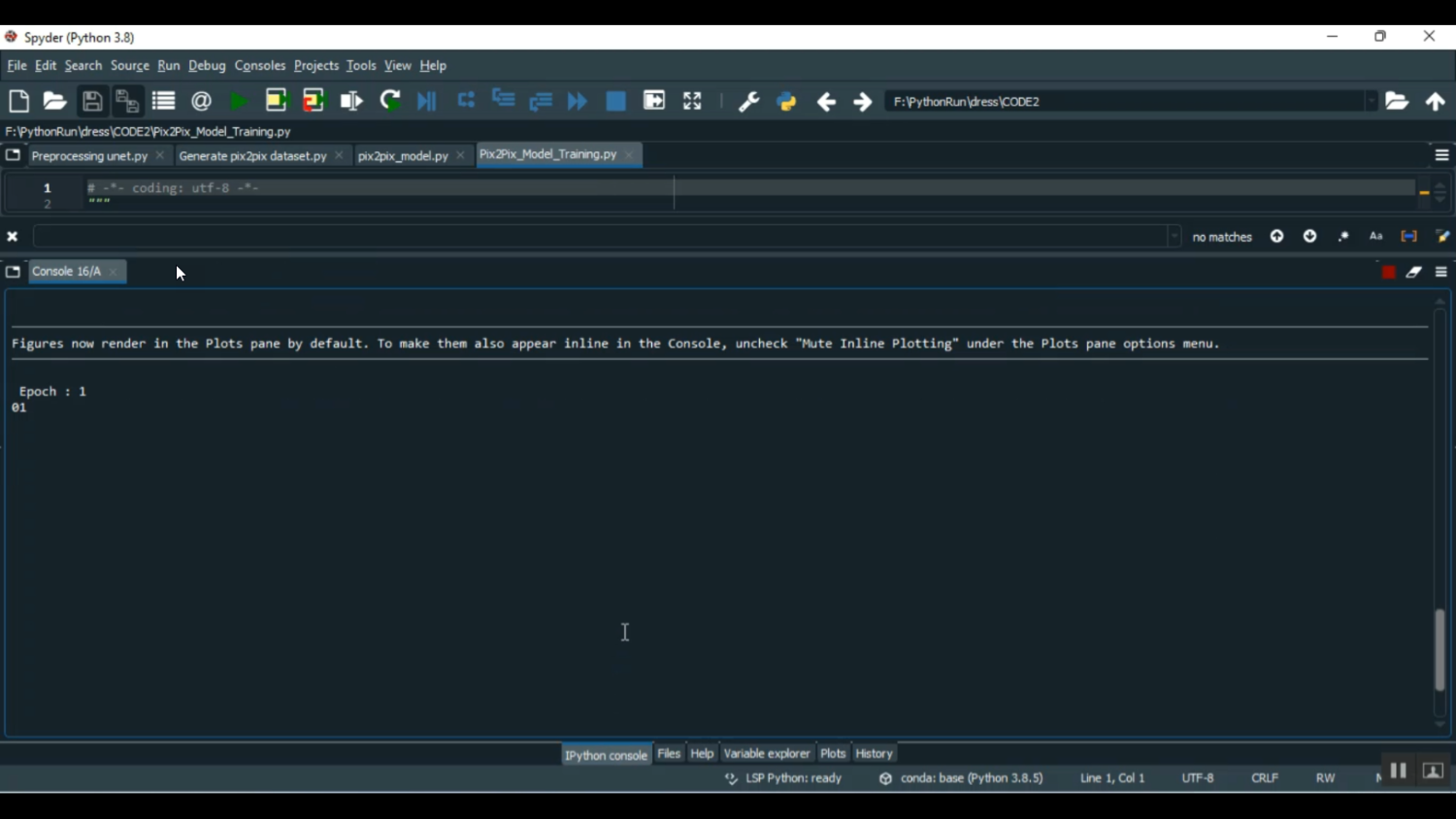Click the Run current cell icon
The height and width of the screenshot is (819, 1456).
(x=277, y=102)
